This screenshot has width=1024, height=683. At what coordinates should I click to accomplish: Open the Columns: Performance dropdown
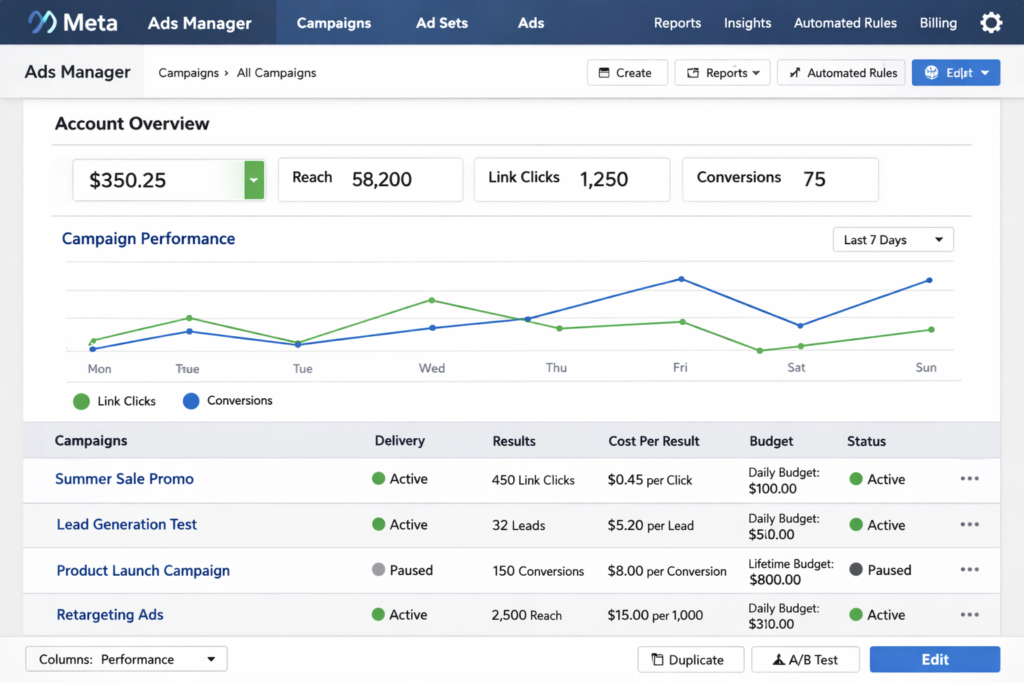pyautogui.click(x=125, y=658)
